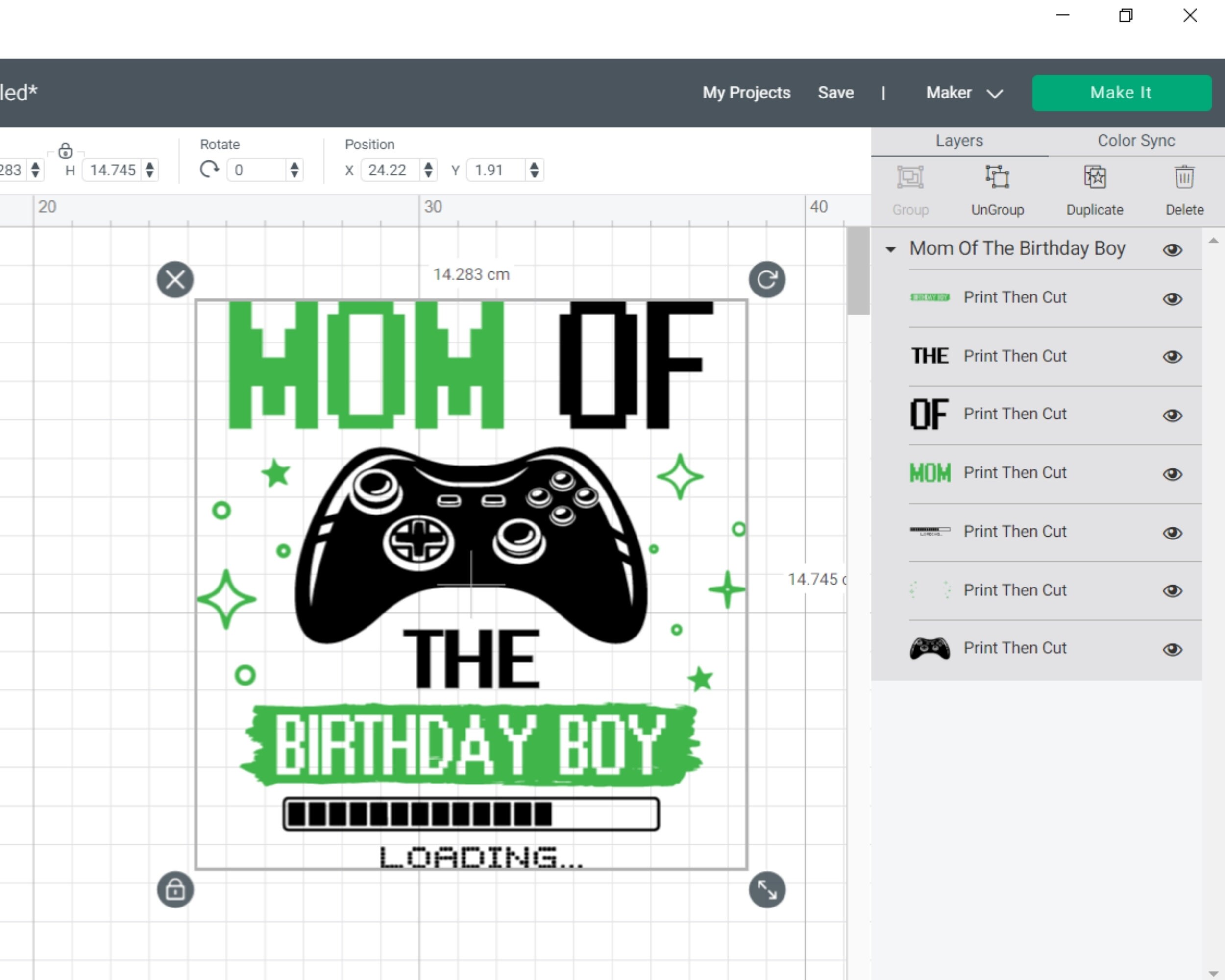Increase rotation with the Rotate stepper
The image size is (1225, 980).
(x=294, y=165)
